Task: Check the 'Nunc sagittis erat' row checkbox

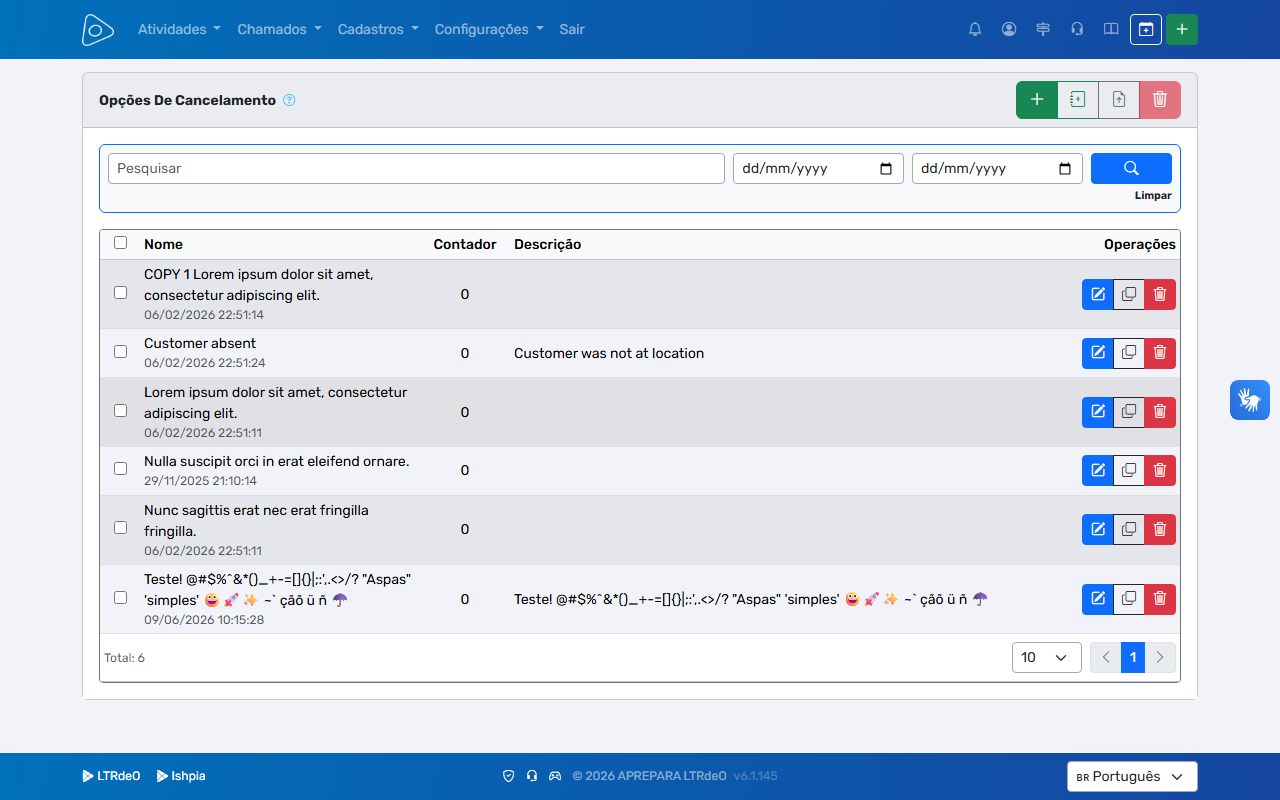Action: coord(121,528)
